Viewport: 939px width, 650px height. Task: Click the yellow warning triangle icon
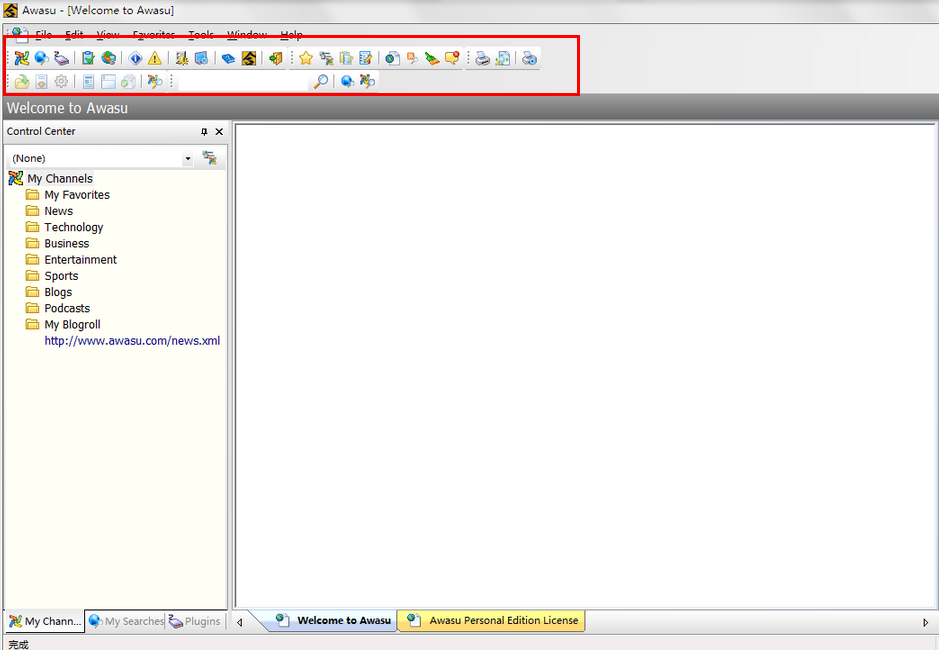point(155,58)
